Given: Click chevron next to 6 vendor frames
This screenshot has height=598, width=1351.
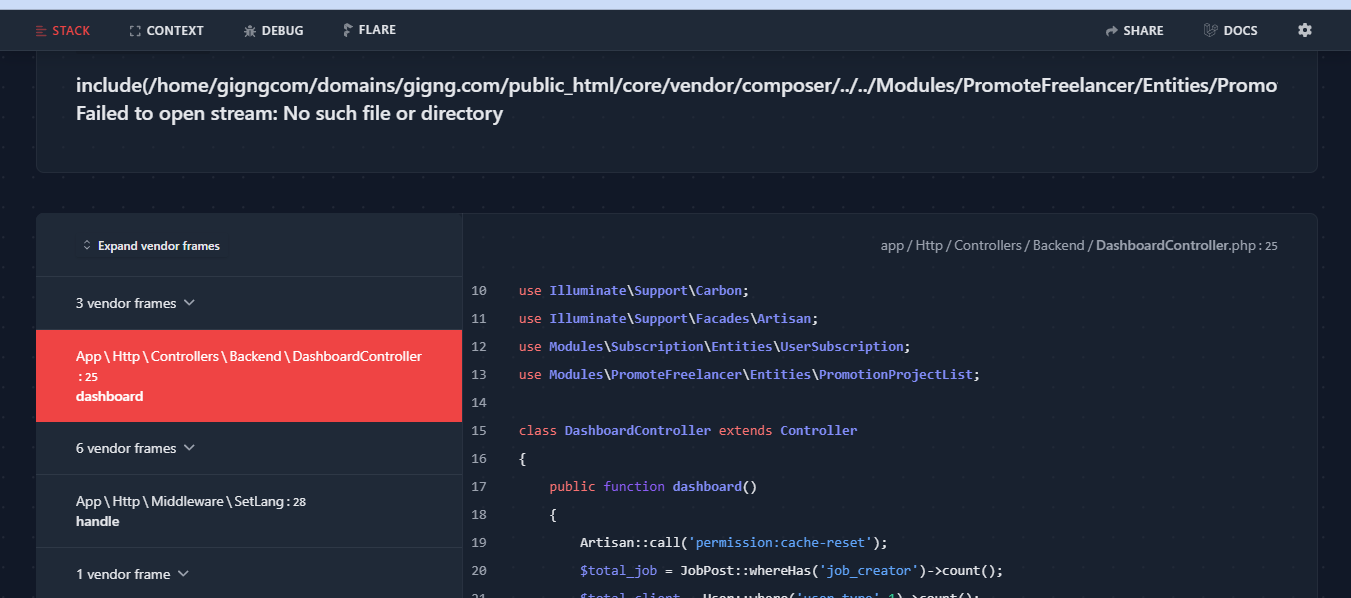Looking at the screenshot, I should tap(189, 448).
